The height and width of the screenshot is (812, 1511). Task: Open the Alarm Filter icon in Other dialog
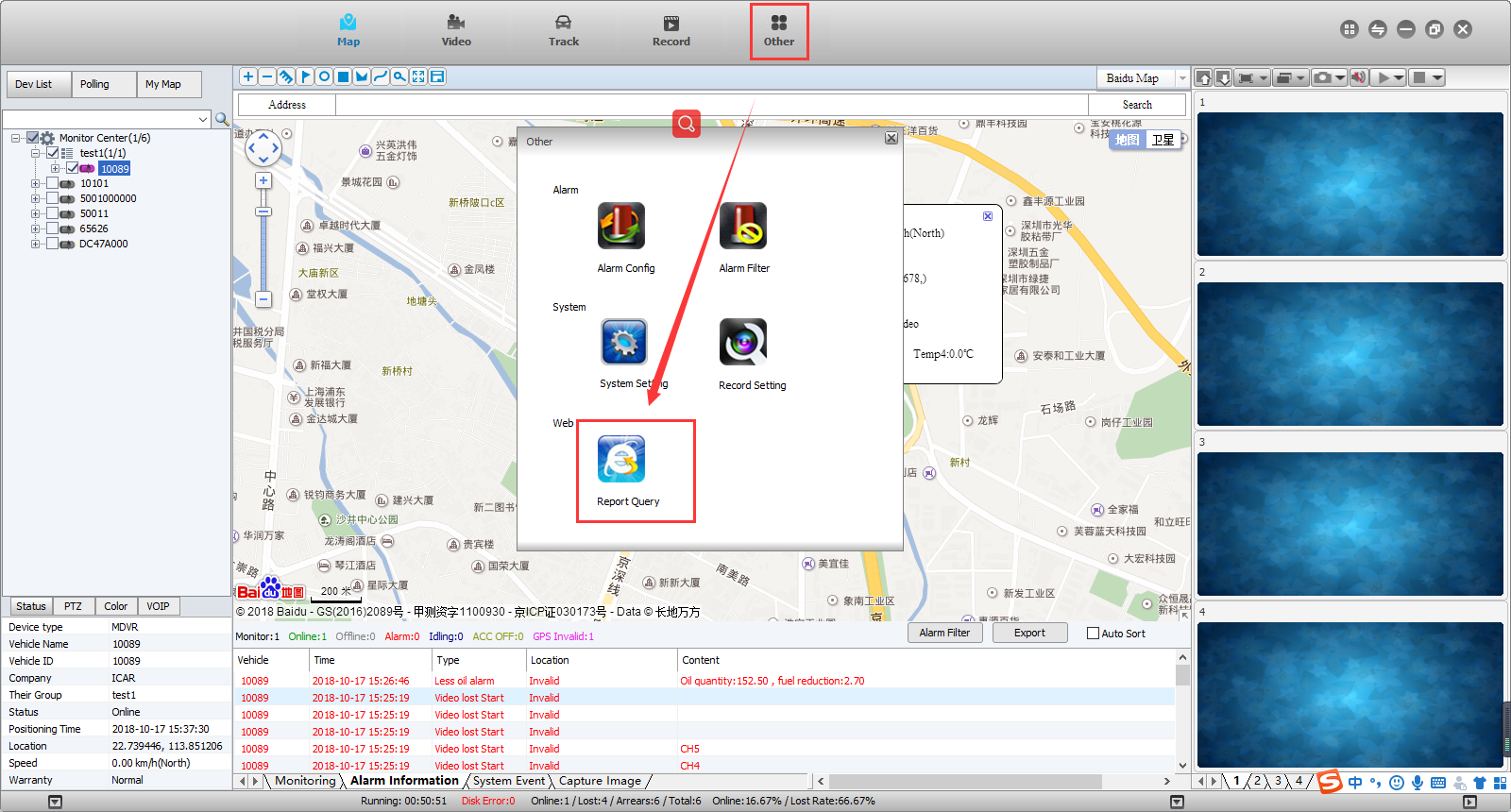click(743, 227)
